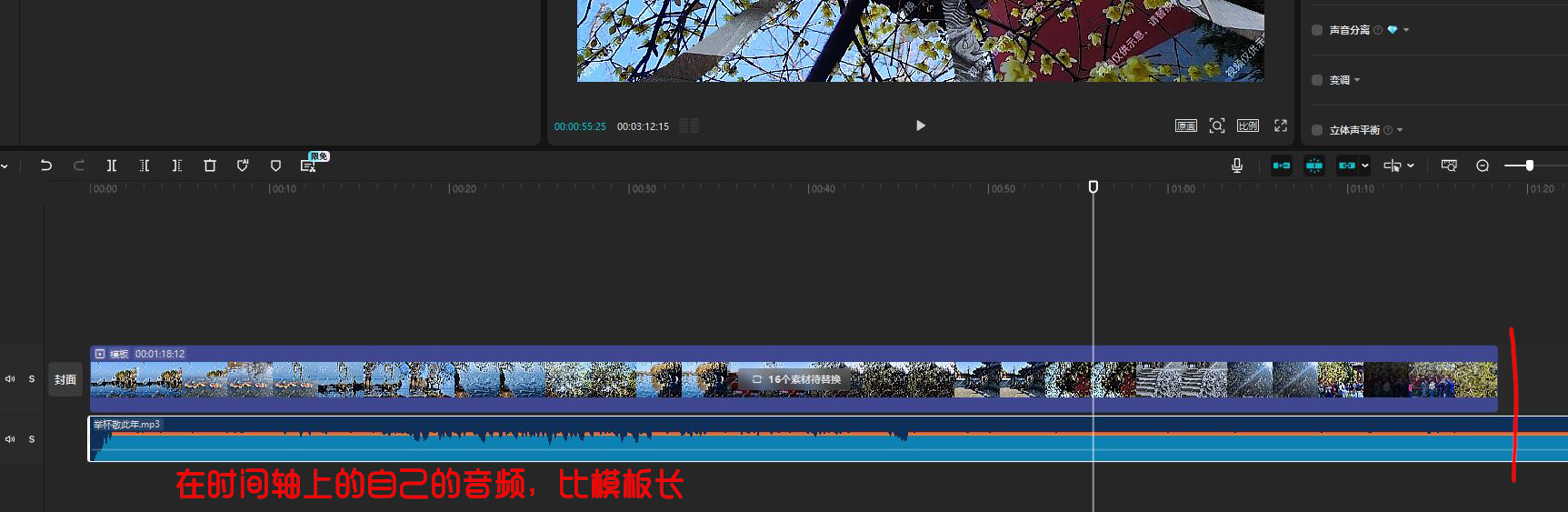Mute the audio track 举杯敬此年.mp3

coord(10,439)
